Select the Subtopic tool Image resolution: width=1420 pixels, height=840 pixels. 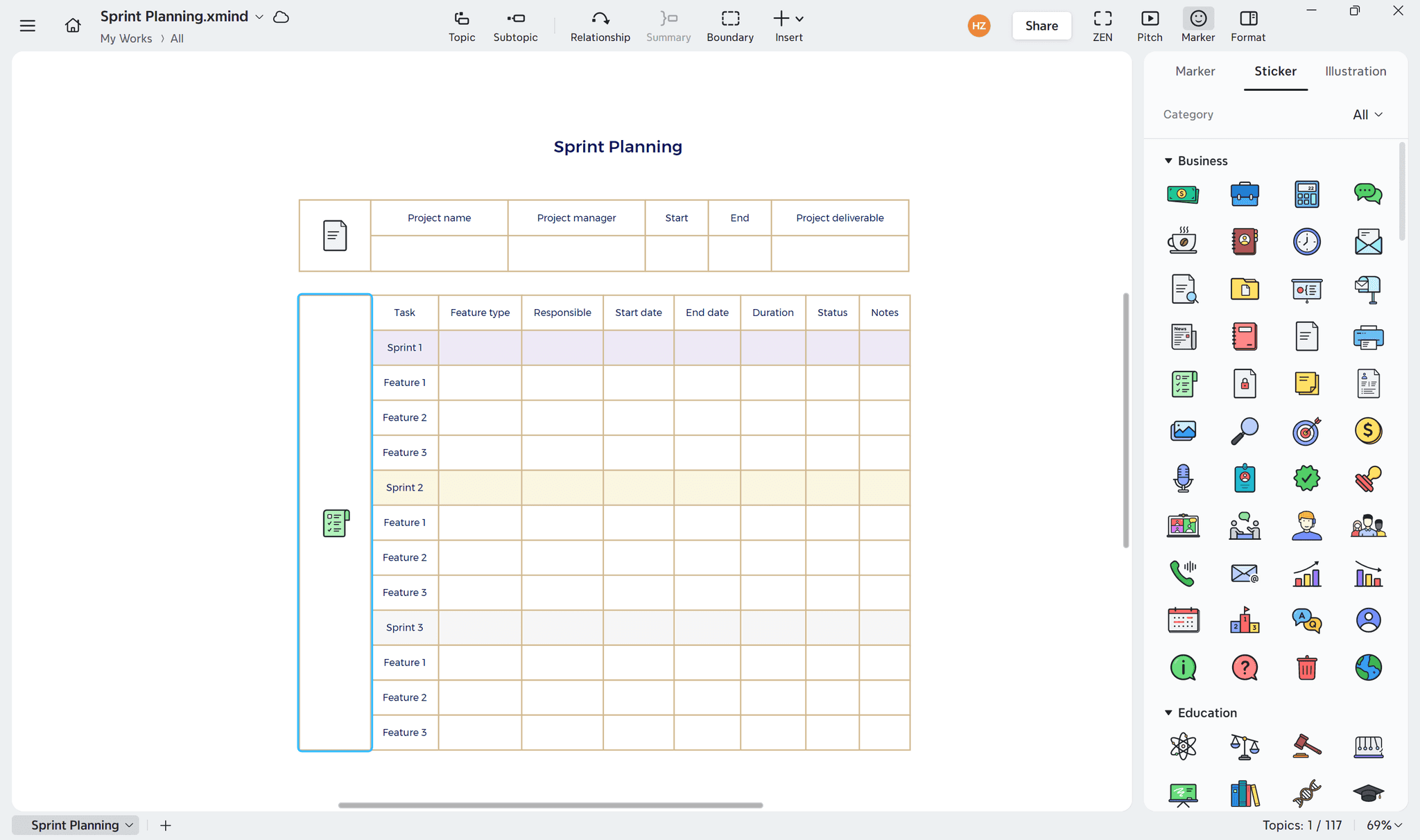(x=515, y=26)
